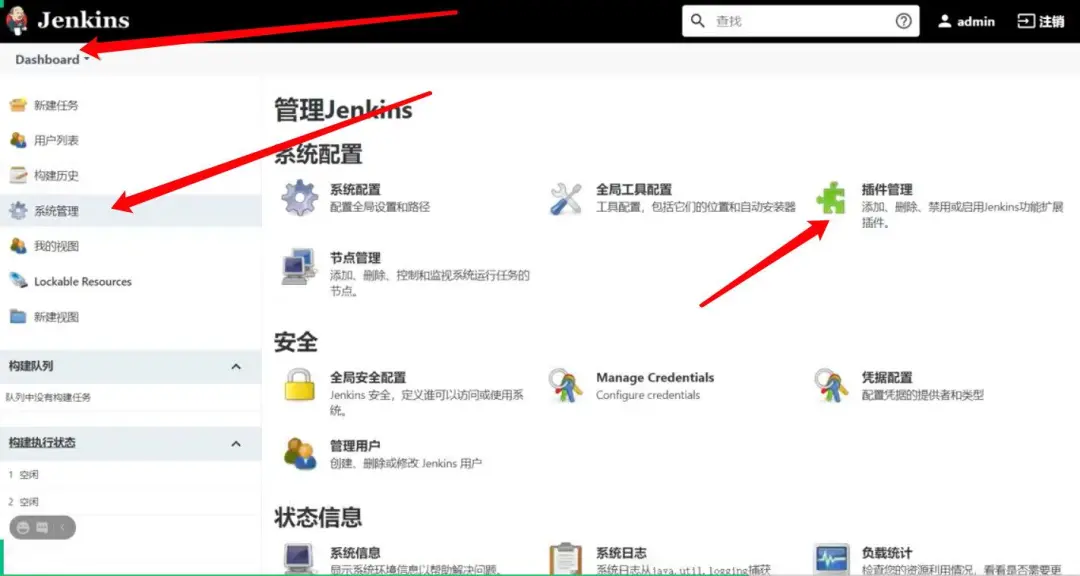
Task: Open Lockable Resources in the sidebar
Action: pos(83,282)
